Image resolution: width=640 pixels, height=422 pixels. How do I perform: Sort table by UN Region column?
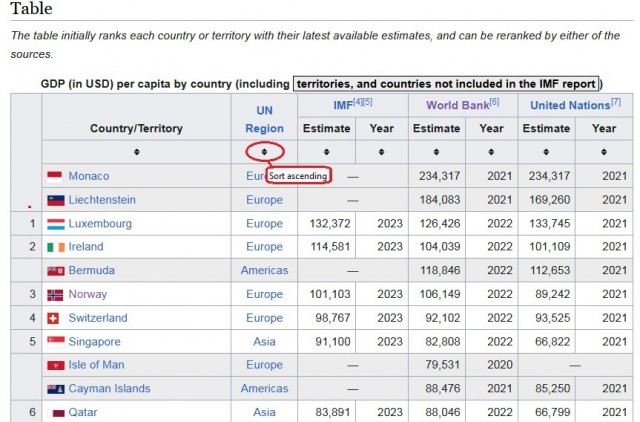(x=264, y=152)
